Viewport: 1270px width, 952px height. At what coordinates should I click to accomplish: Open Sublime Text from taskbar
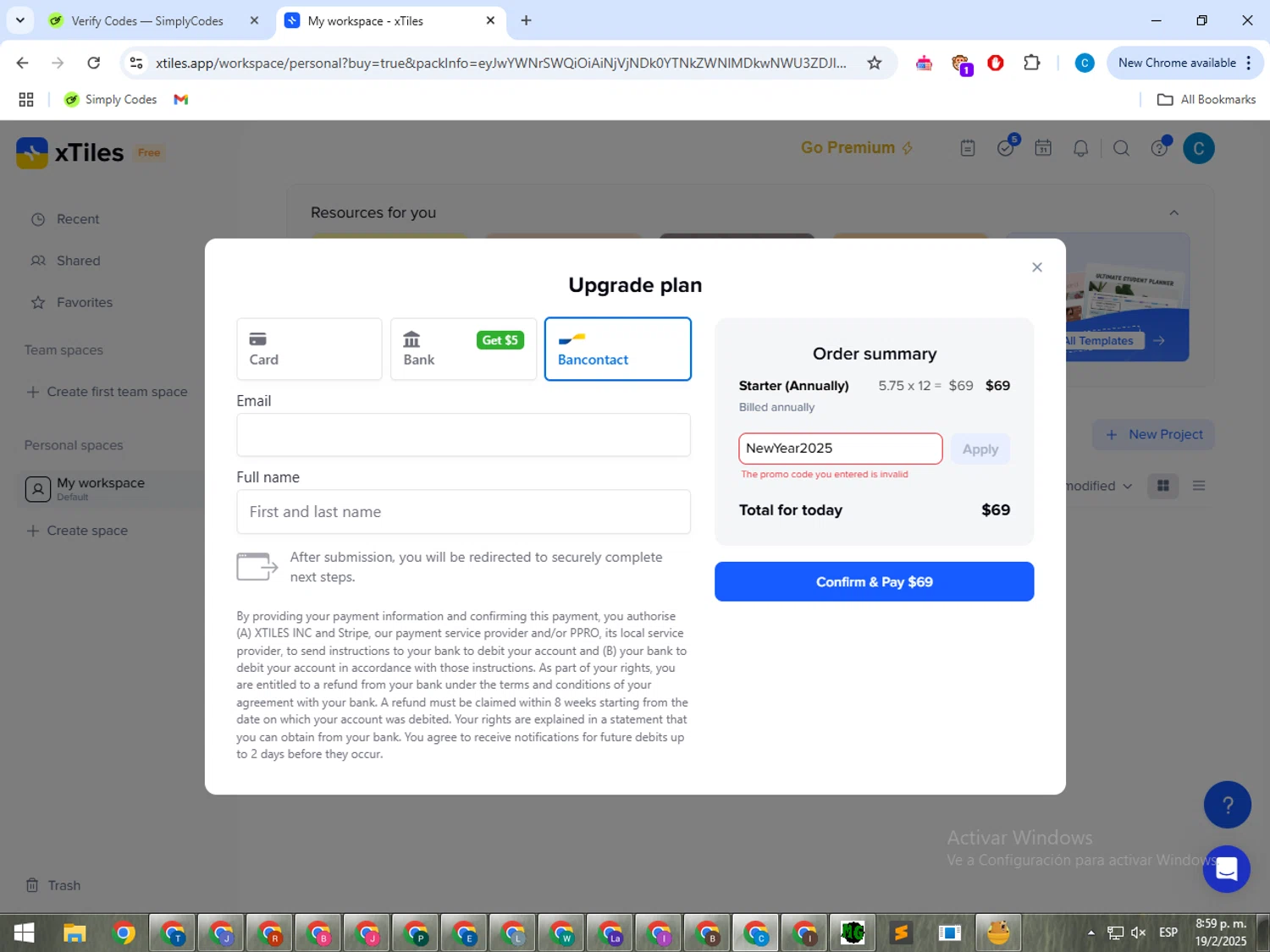click(901, 933)
